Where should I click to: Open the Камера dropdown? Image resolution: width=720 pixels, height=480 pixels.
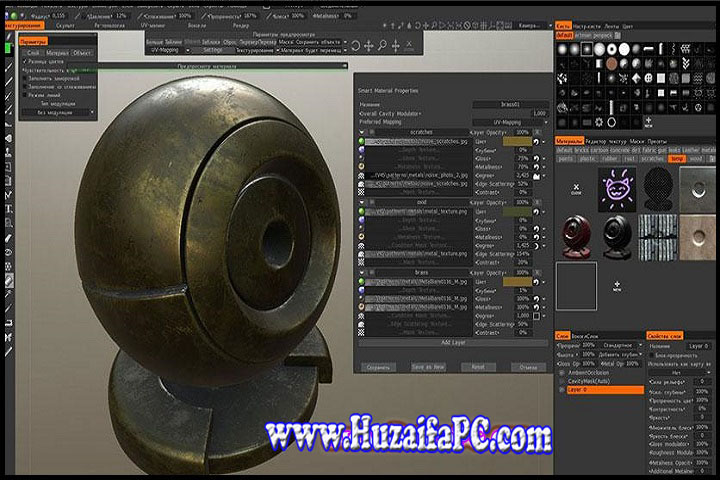(x=534, y=25)
